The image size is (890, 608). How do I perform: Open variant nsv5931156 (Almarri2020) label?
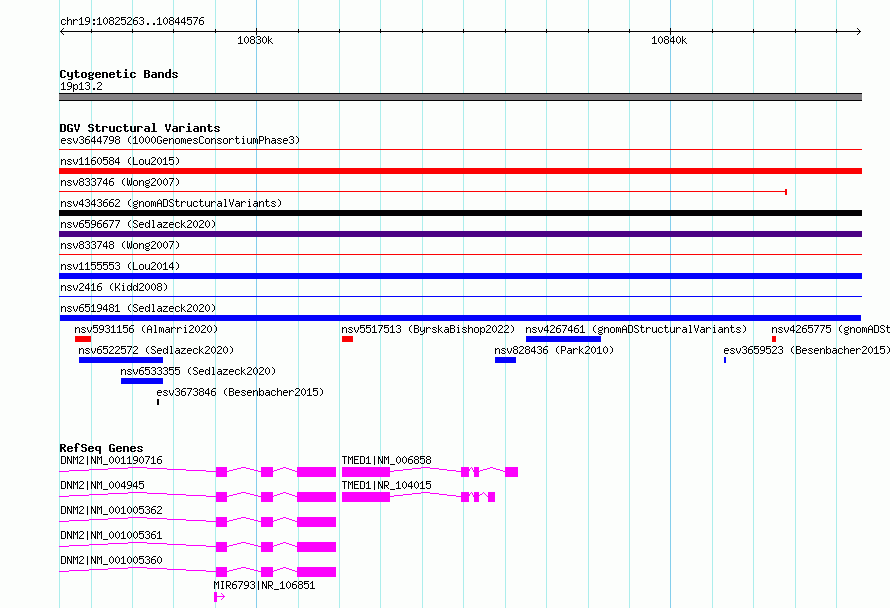coord(146,329)
